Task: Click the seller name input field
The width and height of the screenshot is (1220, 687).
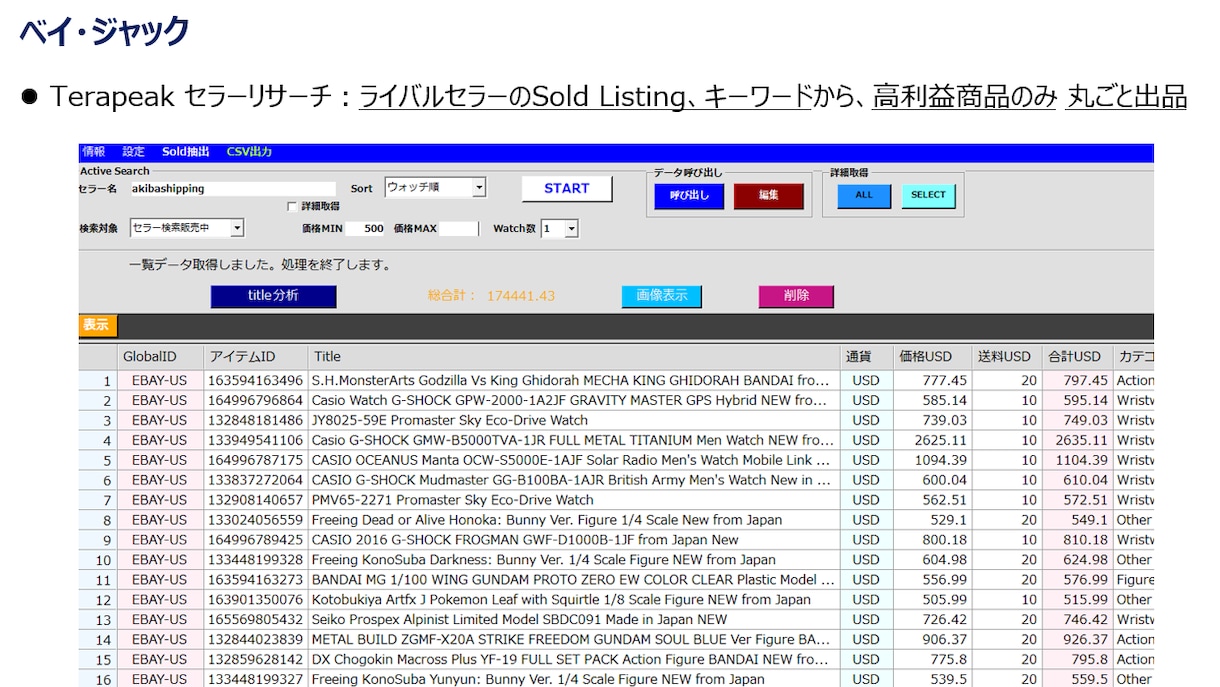Action: click(x=232, y=188)
